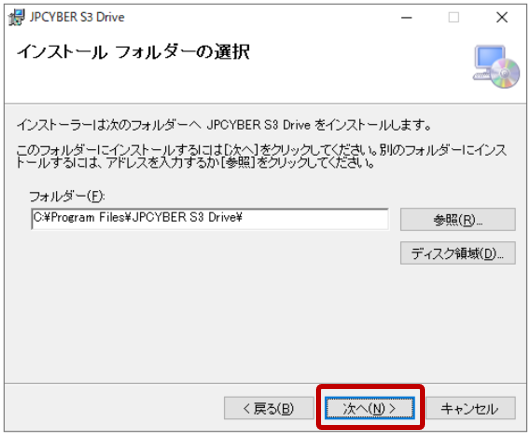Click the インストール フォルダーの選択 heading

133,53
